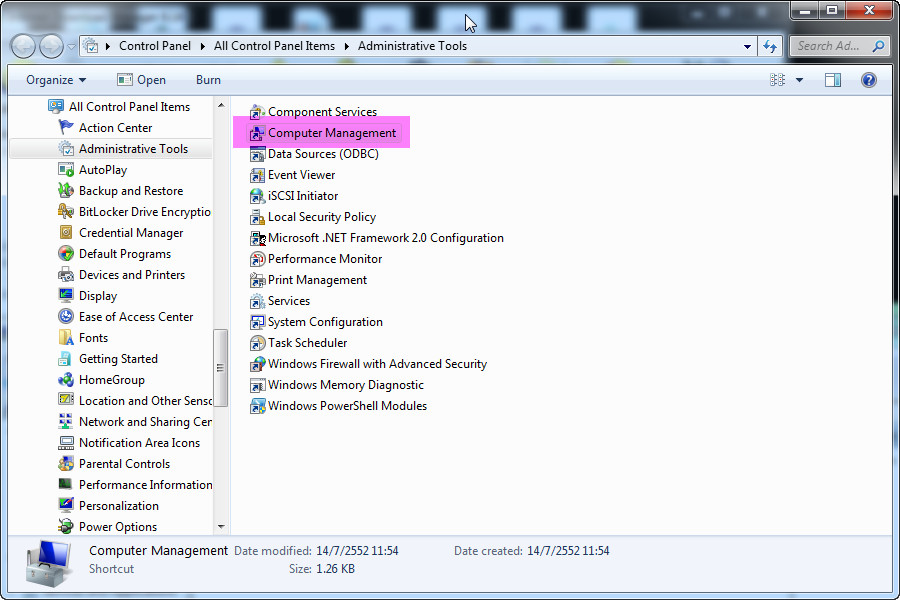Go to Control Panel breadcrumb
This screenshot has height=600, width=900.
155,46
